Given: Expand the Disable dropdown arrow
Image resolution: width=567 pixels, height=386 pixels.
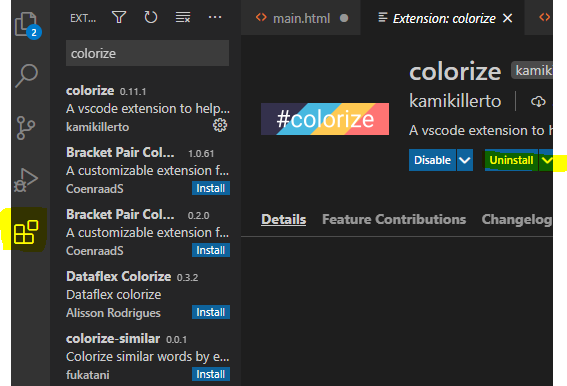Looking at the screenshot, I should [x=465, y=160].
